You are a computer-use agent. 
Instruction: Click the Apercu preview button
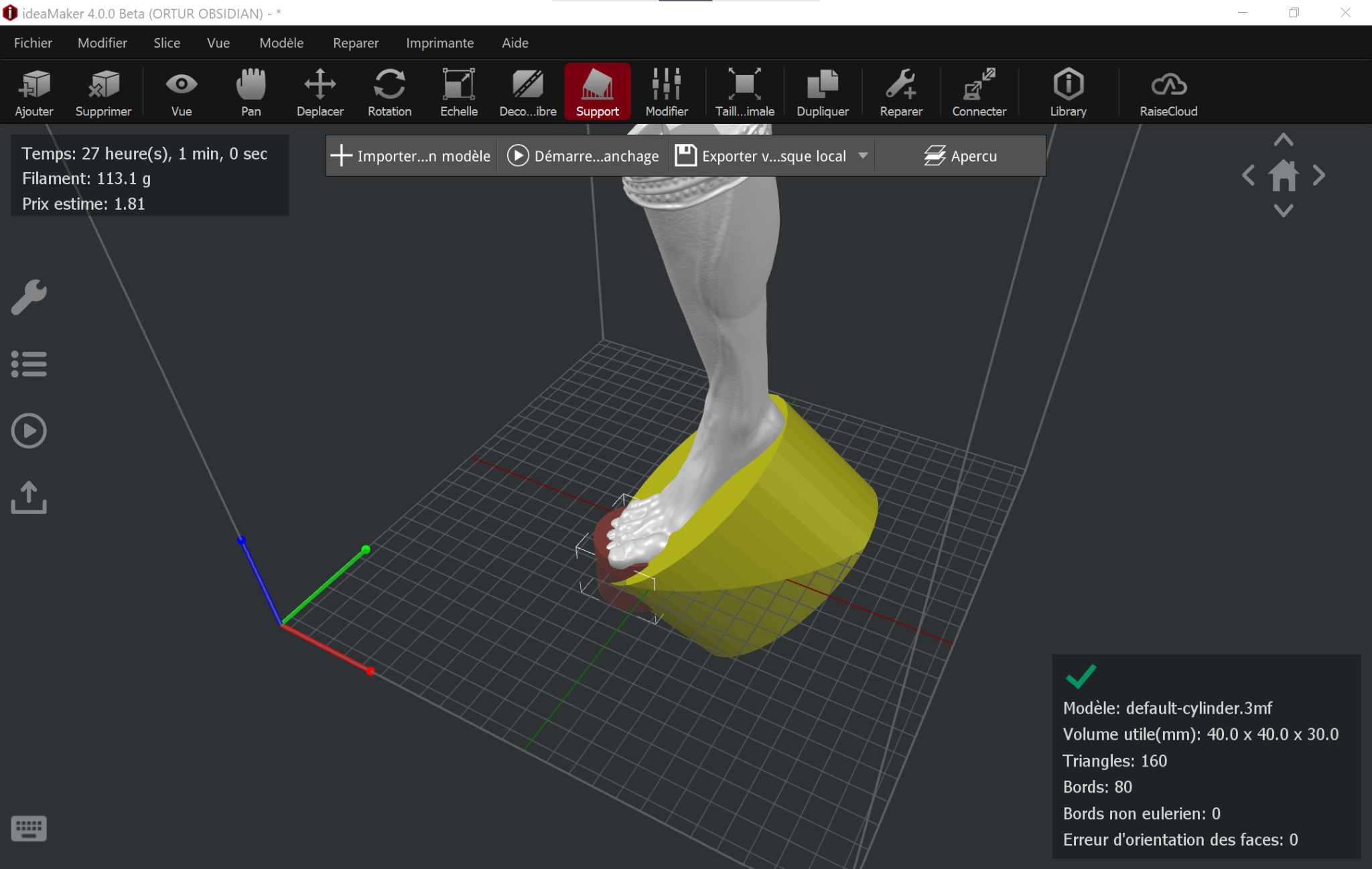[960, 155]
